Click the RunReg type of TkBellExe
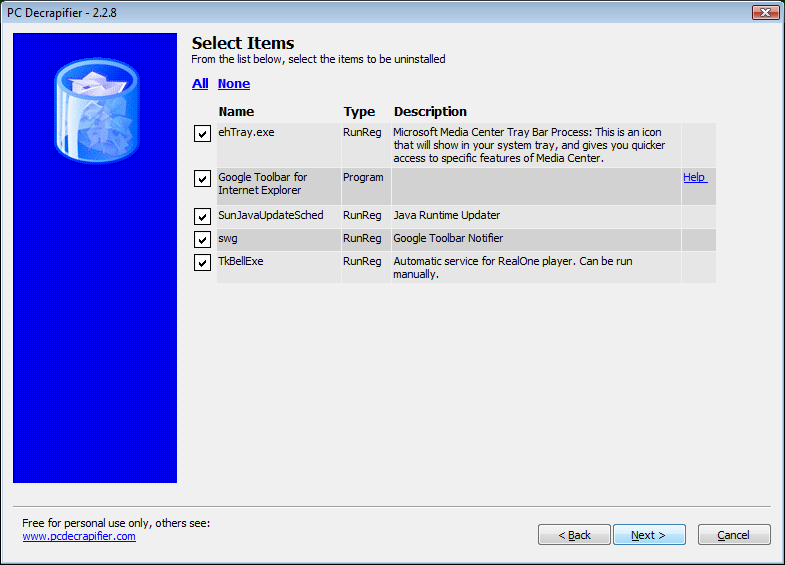The height and width of the screenshot is (565, 785). 362,262
